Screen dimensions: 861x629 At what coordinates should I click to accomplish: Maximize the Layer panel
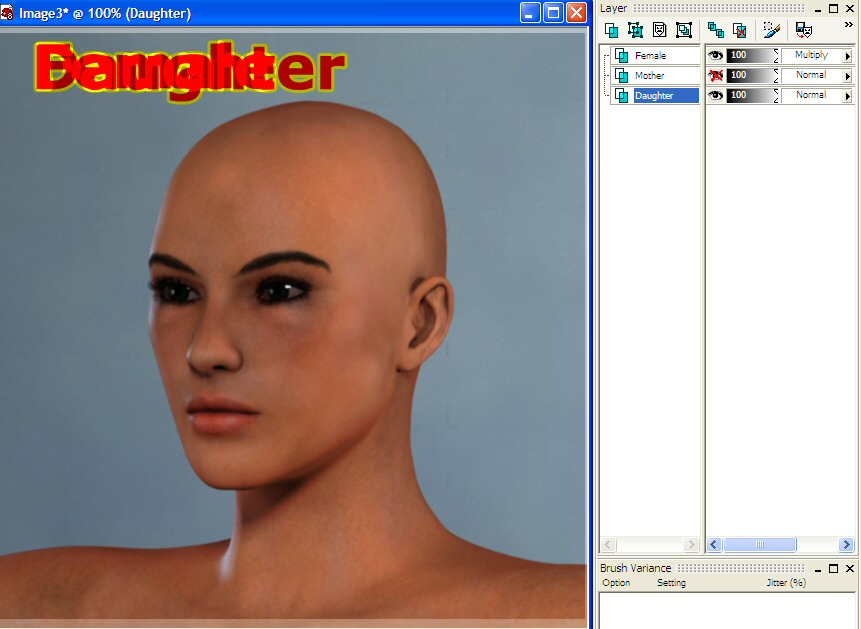(x=834, y=9)
